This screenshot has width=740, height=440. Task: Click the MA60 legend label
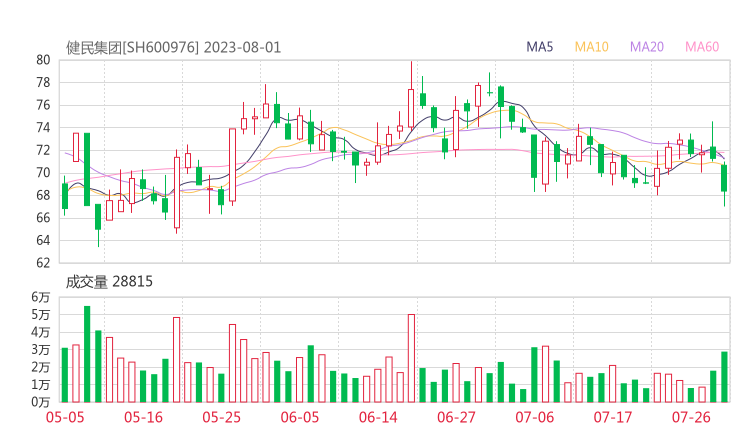pos(702,47)
